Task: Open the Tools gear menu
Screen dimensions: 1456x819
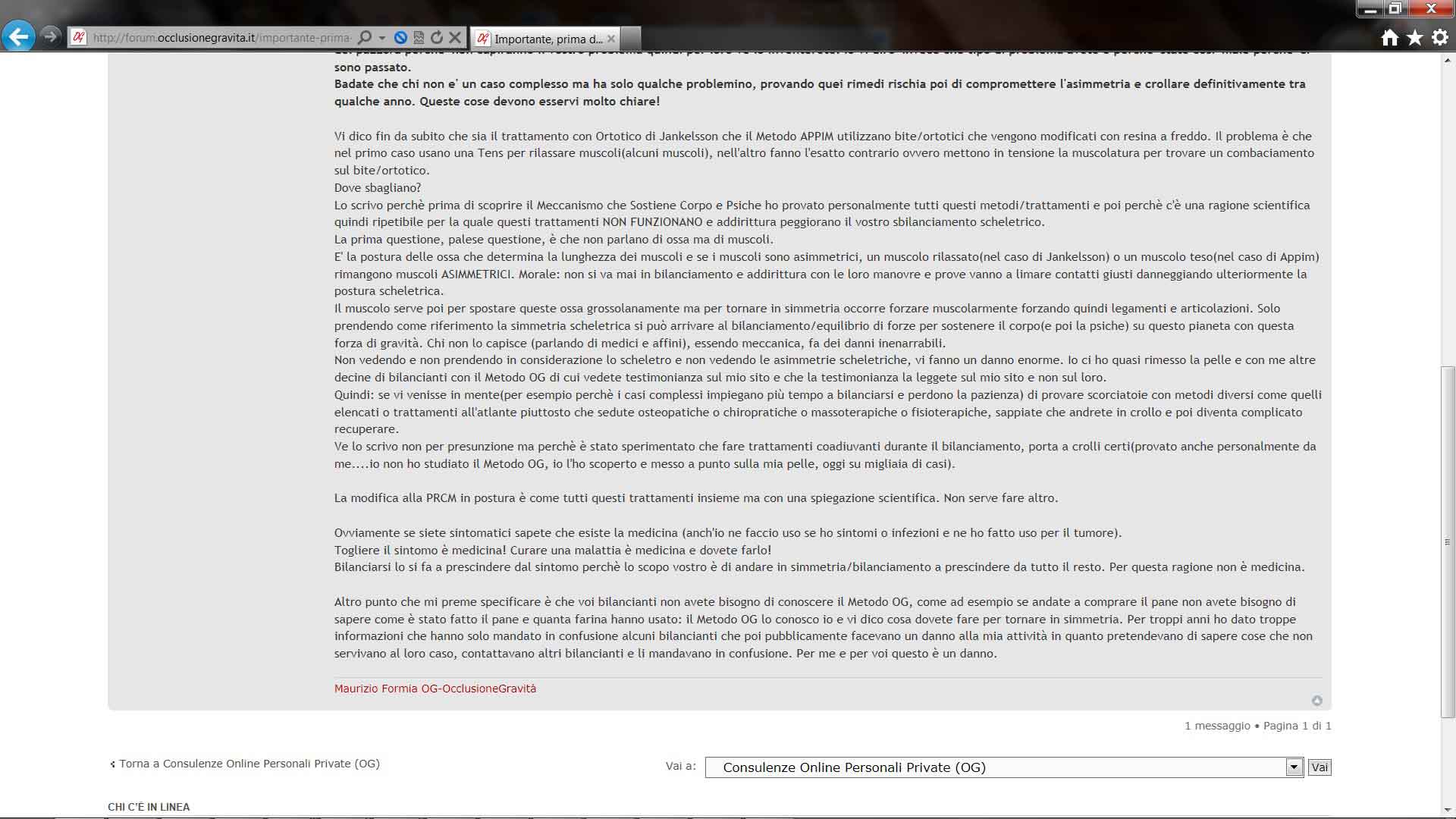Action: [x=1440, y=38]
